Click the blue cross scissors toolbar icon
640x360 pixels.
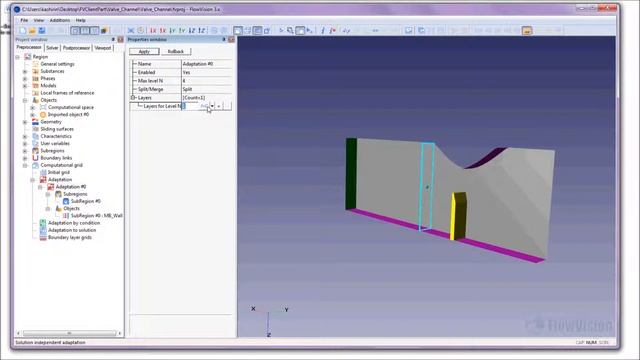(131, 31)
